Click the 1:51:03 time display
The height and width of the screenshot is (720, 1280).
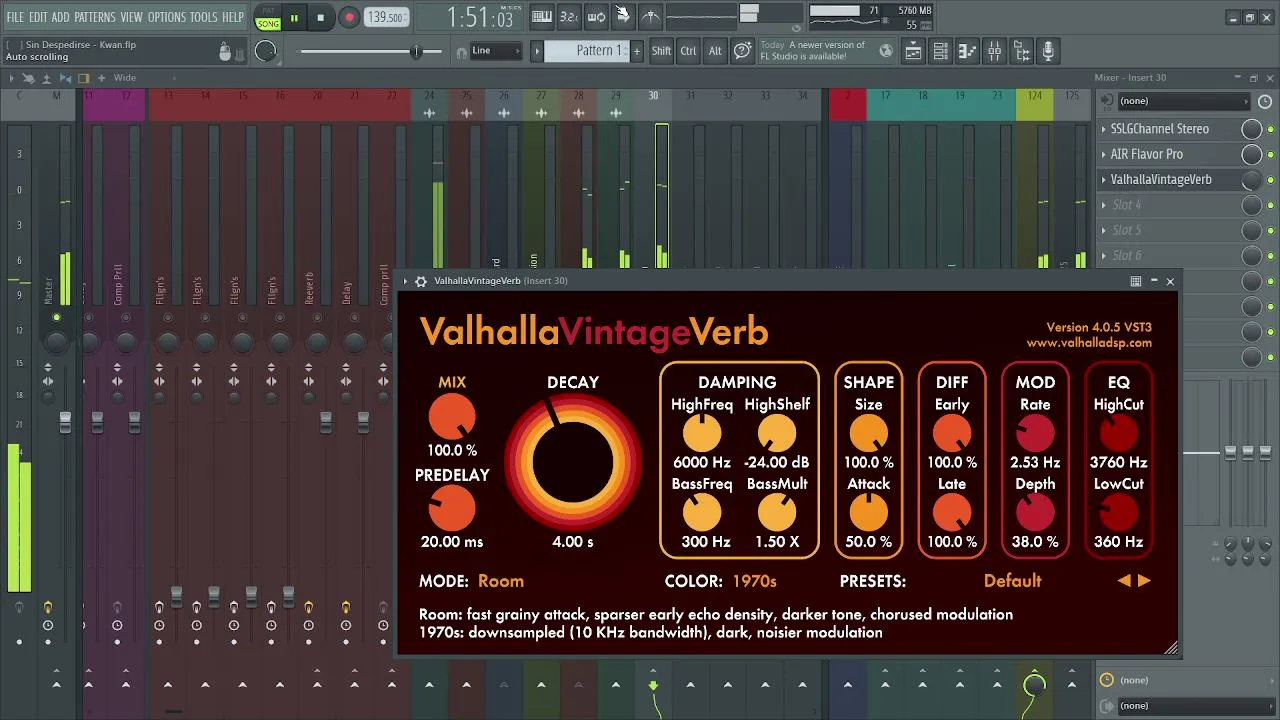[480, 17]
